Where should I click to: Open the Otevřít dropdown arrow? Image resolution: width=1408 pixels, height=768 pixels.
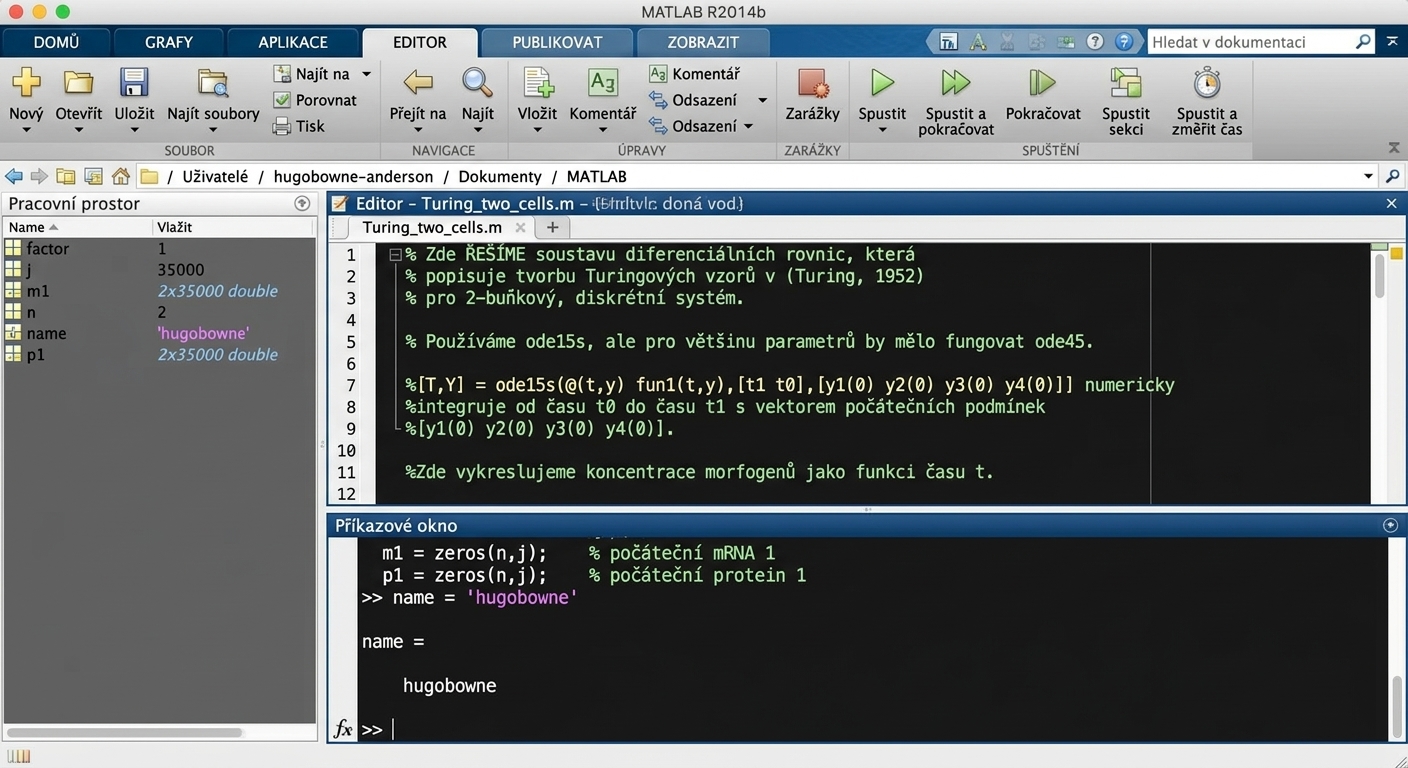pos(78,130)
